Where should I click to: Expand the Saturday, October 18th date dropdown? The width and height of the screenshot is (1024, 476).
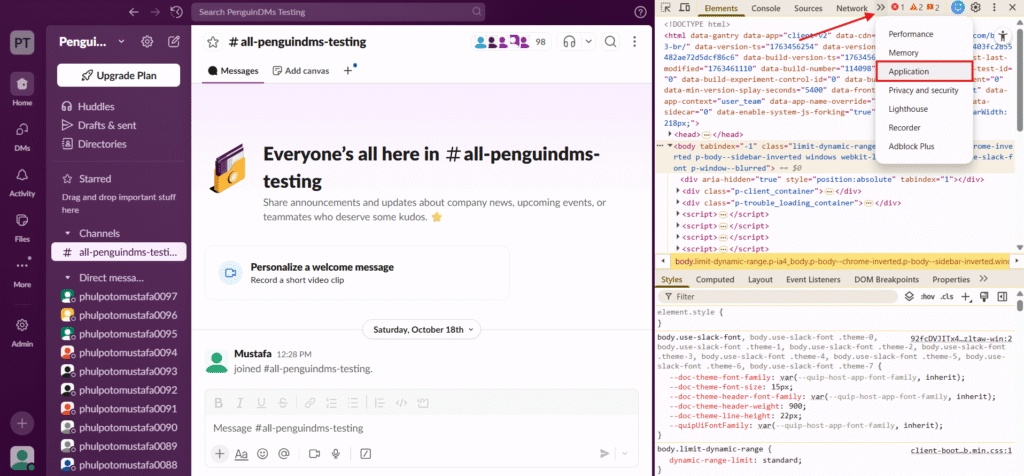tap(420, 329)
